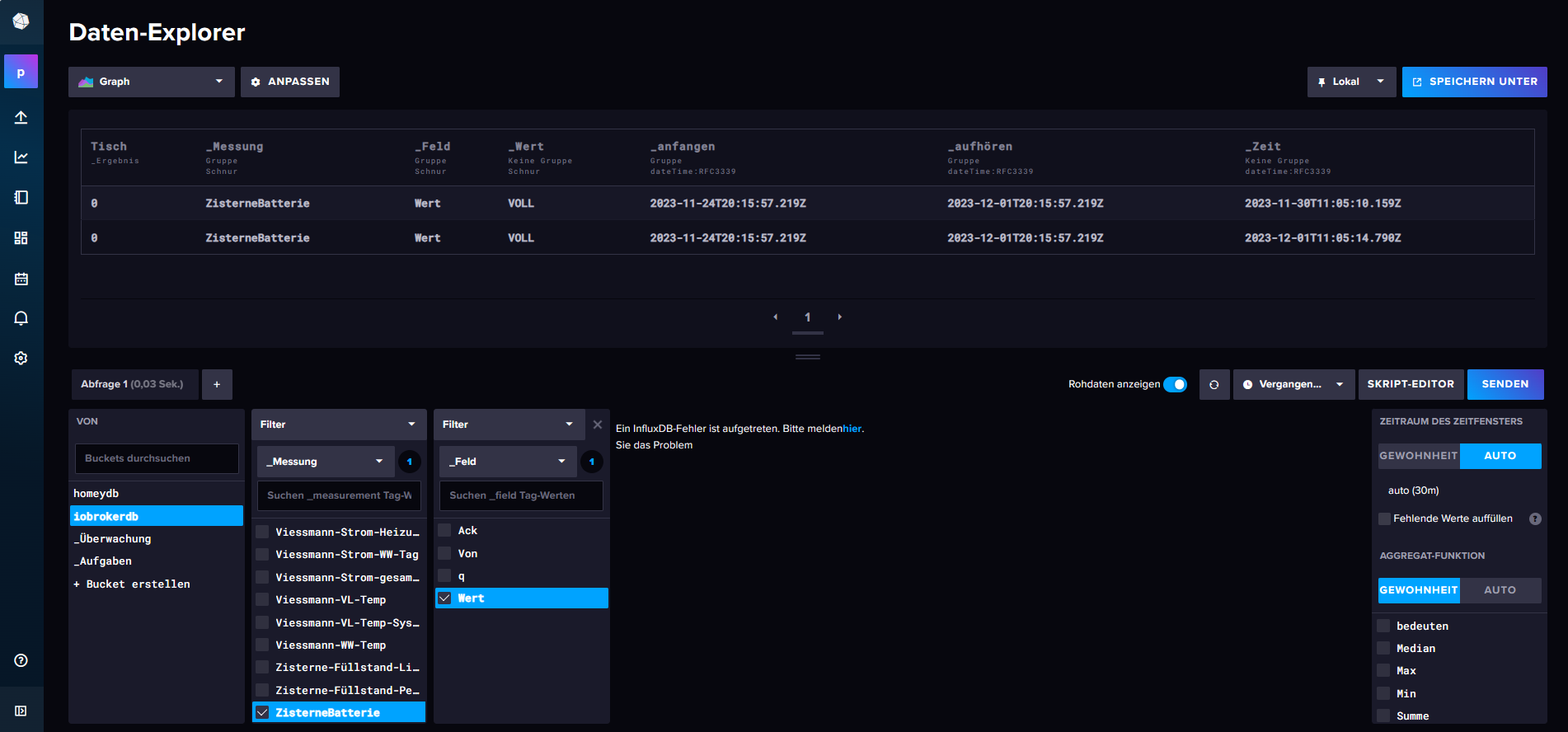
Task: Open the InfluxDB home logo
Action: (21, 21)
